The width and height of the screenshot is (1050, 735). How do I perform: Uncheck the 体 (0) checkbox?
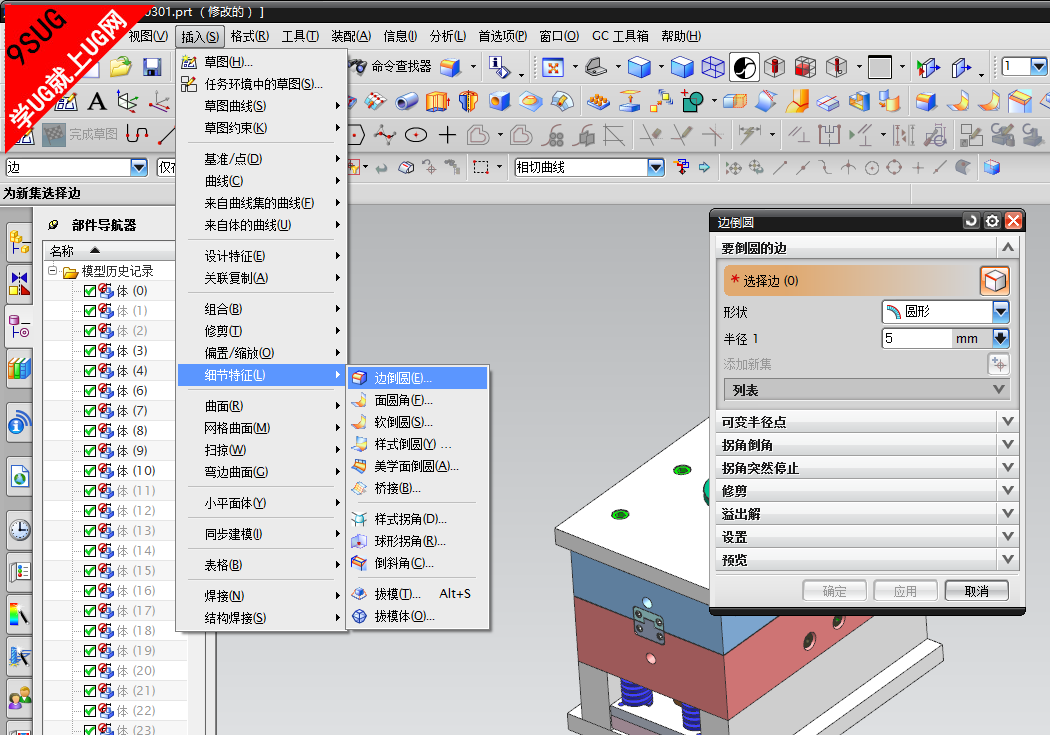click(x=90, y=291)
